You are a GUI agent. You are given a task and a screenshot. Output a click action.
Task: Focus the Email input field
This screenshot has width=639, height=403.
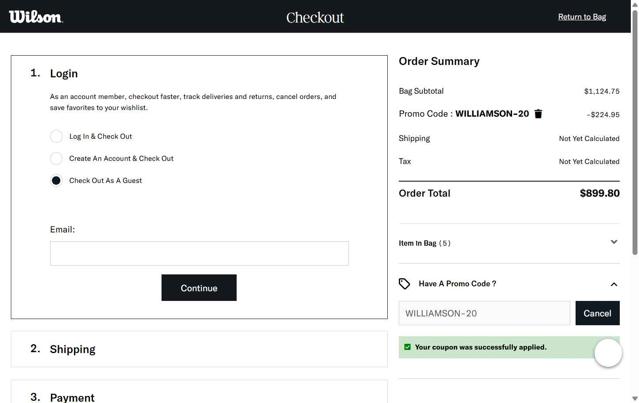pyautogui.click(x=199, y=253)
